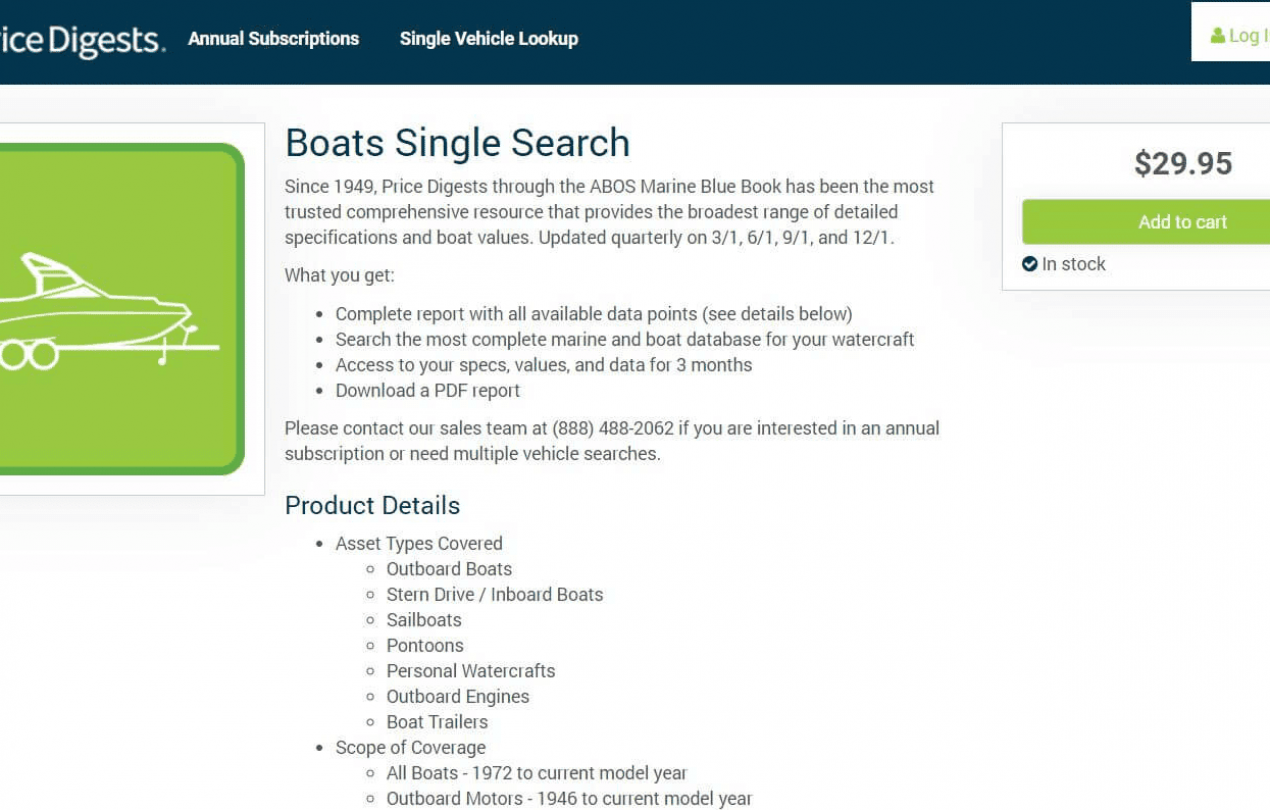Viewport: 1270px width, 810px height.
Task: Switch to Annual Subscriptions
Action: (x=274, y=39)
